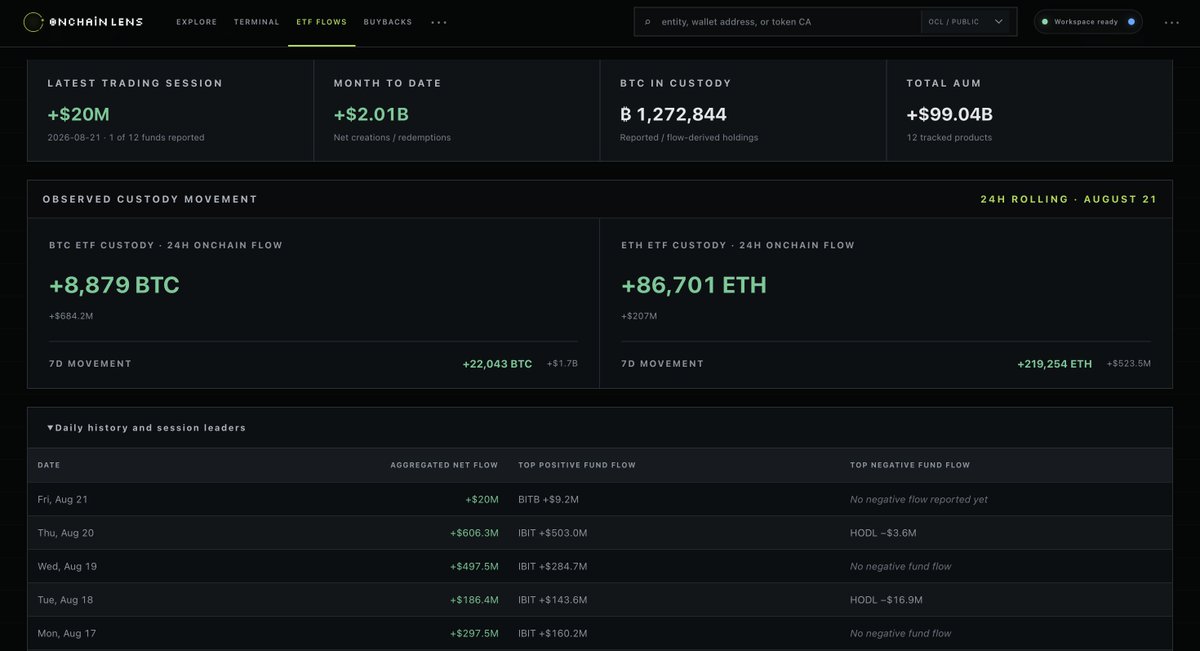Click BITB +$9.2M fund flow
1200x651 pixels.
click(x=548, y=499)
